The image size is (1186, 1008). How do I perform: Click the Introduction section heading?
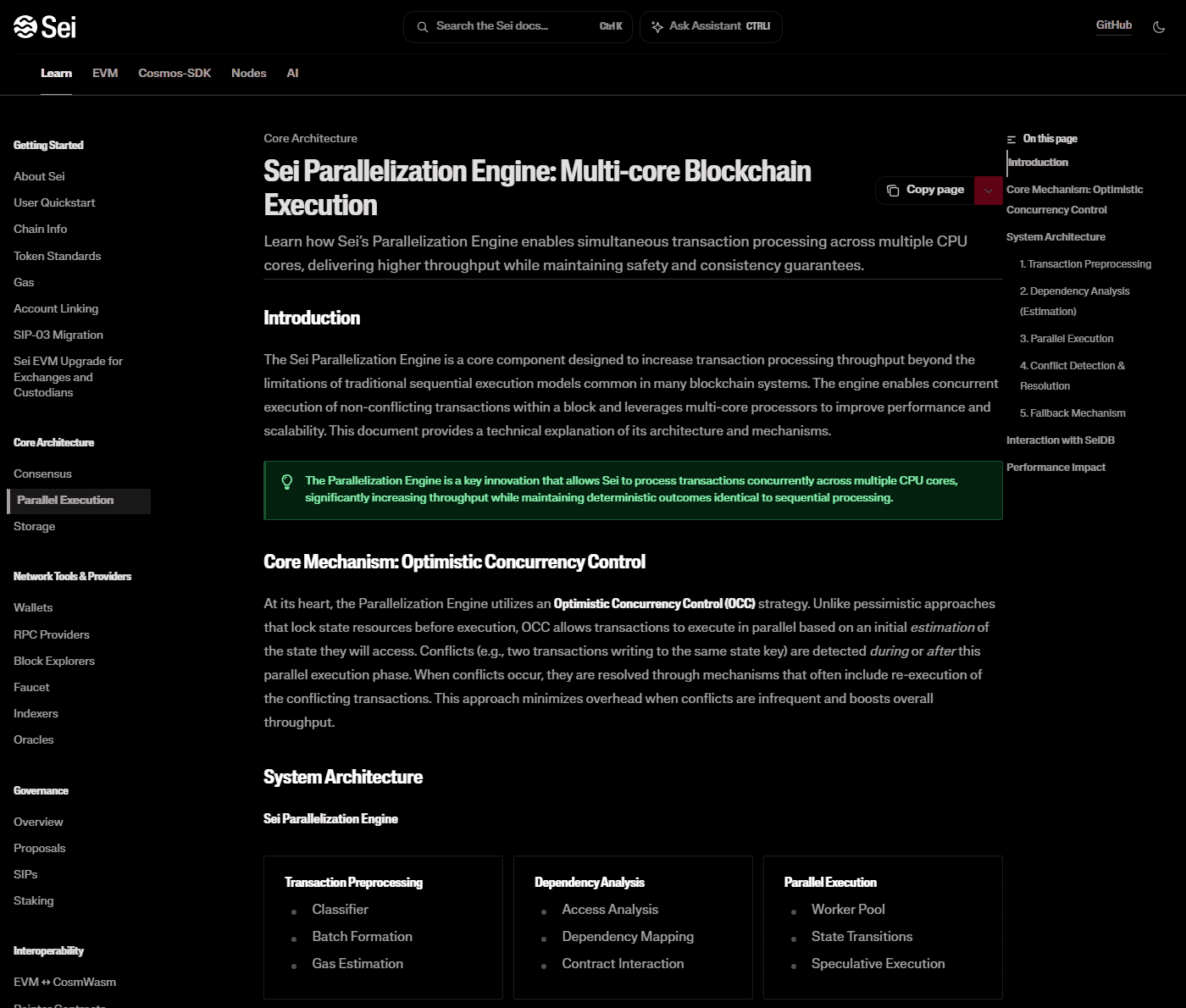[312, 318]
